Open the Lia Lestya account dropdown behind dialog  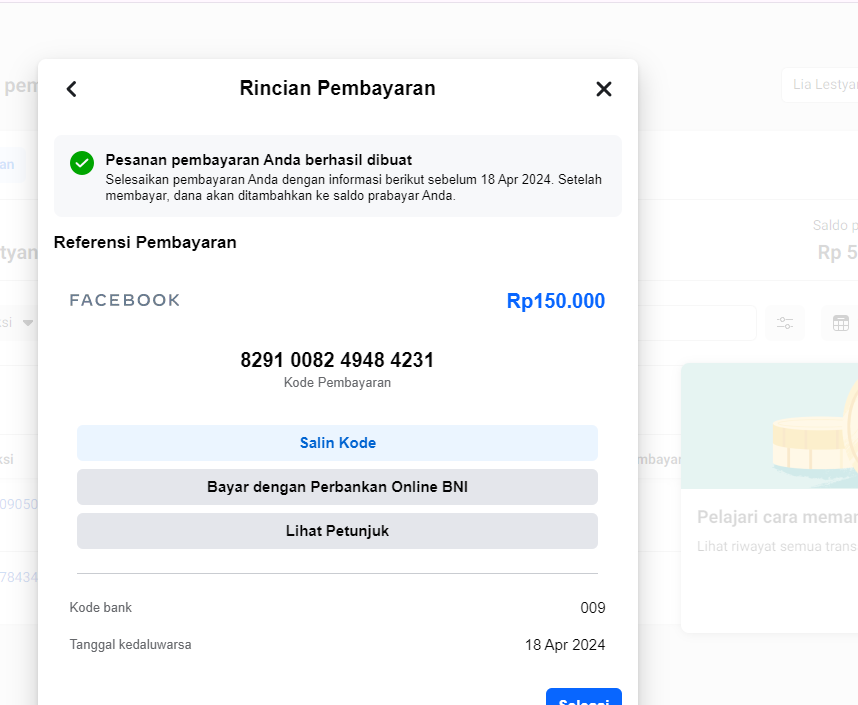point(820,85)
